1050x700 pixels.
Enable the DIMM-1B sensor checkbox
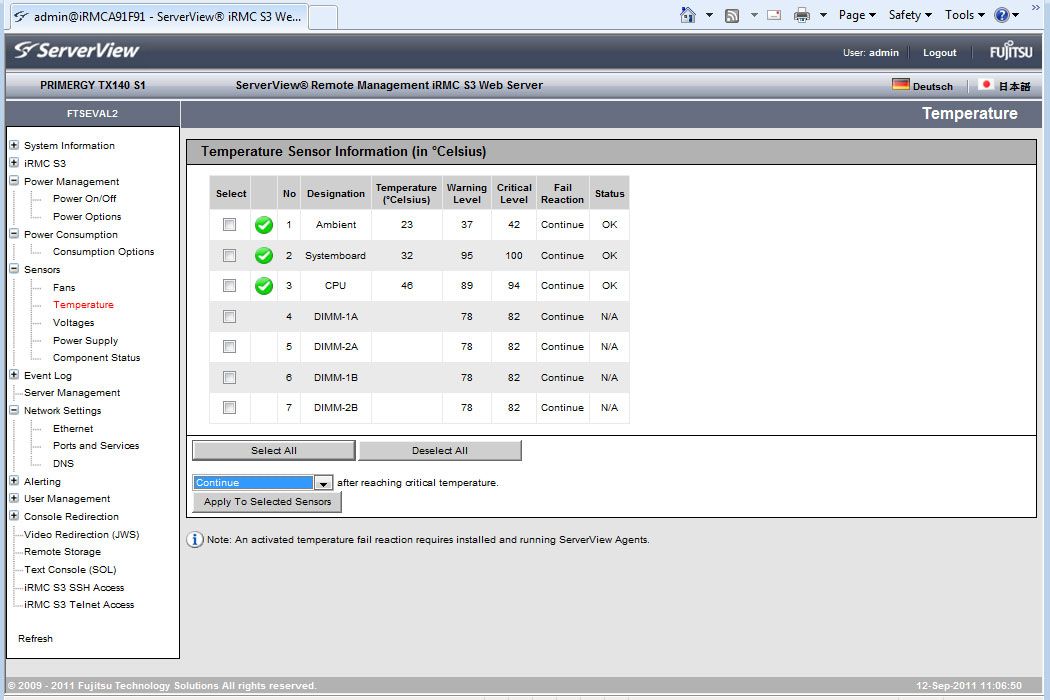point(229,377)
